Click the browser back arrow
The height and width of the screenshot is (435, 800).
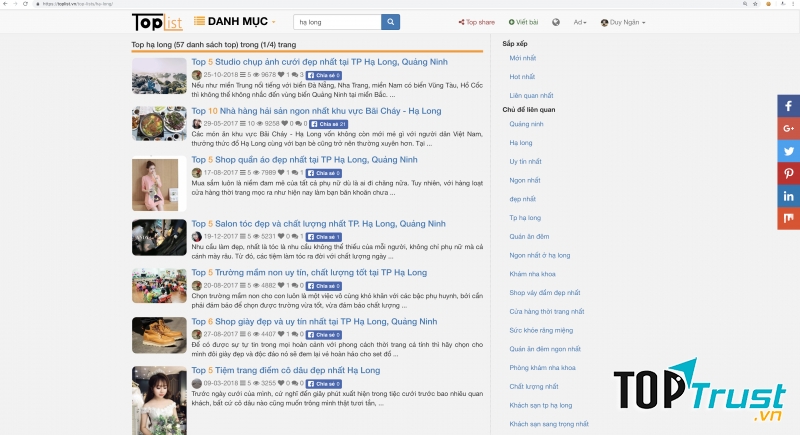click(x=5, y=4)
